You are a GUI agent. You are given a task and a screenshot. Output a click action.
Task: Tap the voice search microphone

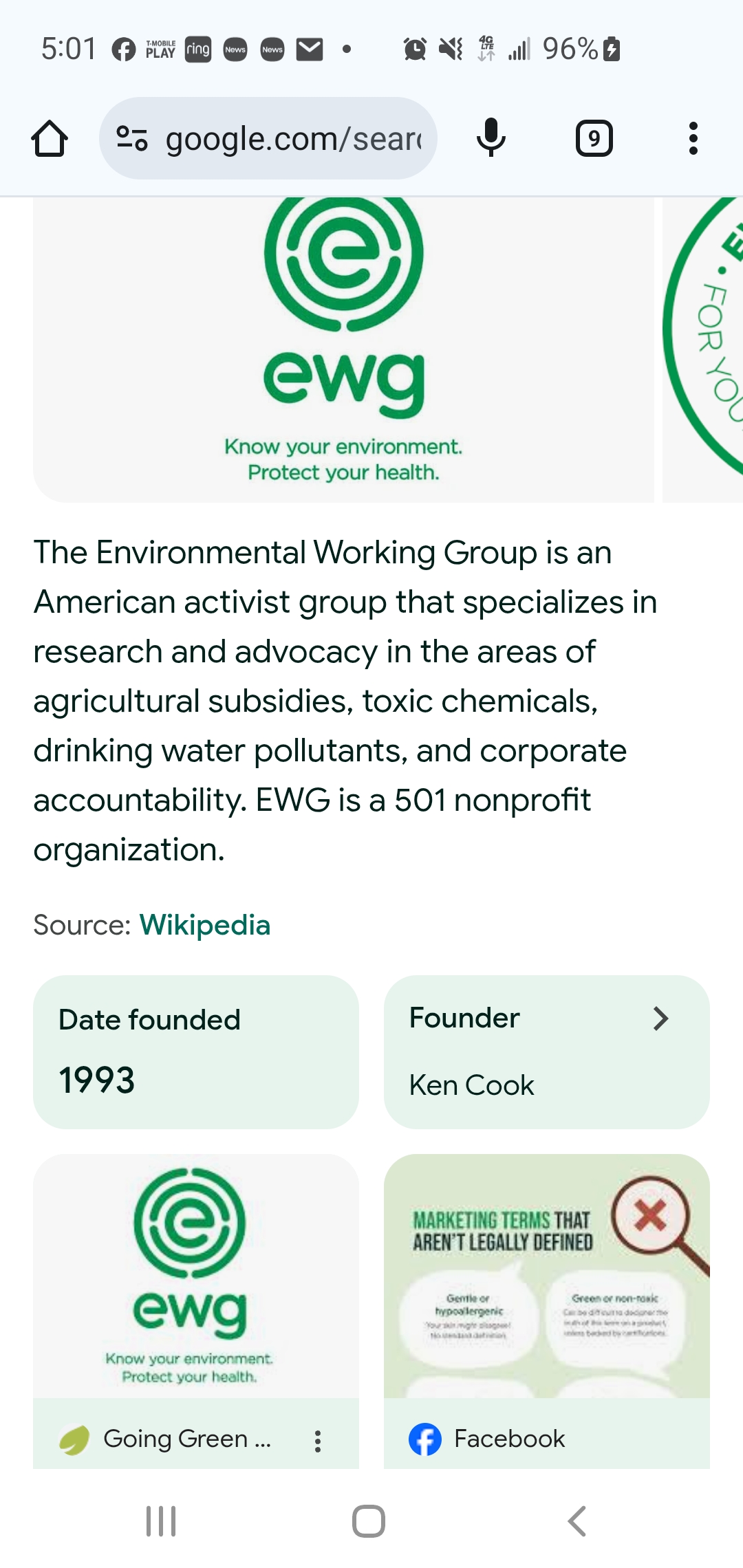491,138
